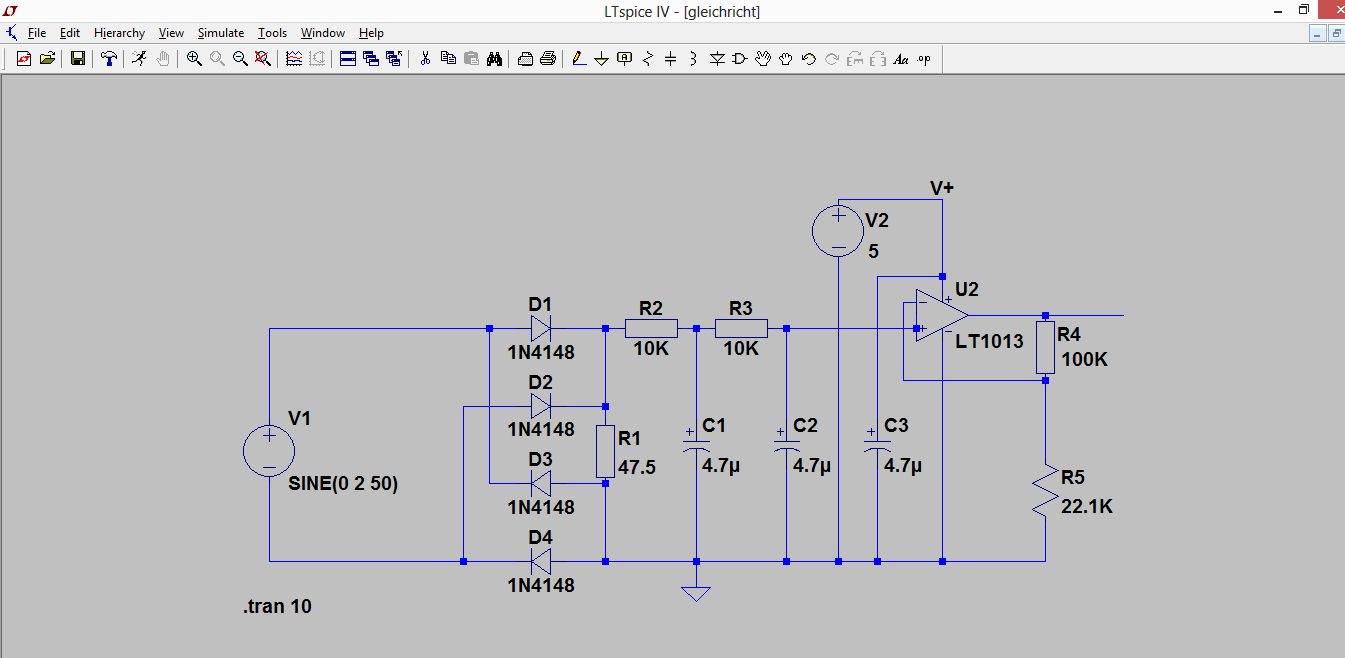Open the Hierarchy menu

point(120,33)
